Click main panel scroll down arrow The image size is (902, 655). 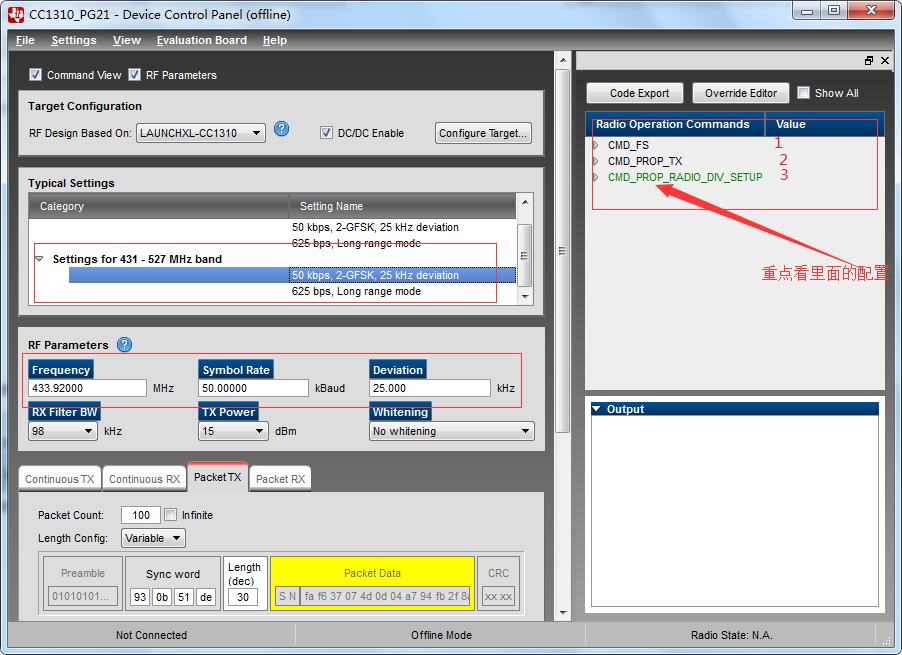coord(563,613)
